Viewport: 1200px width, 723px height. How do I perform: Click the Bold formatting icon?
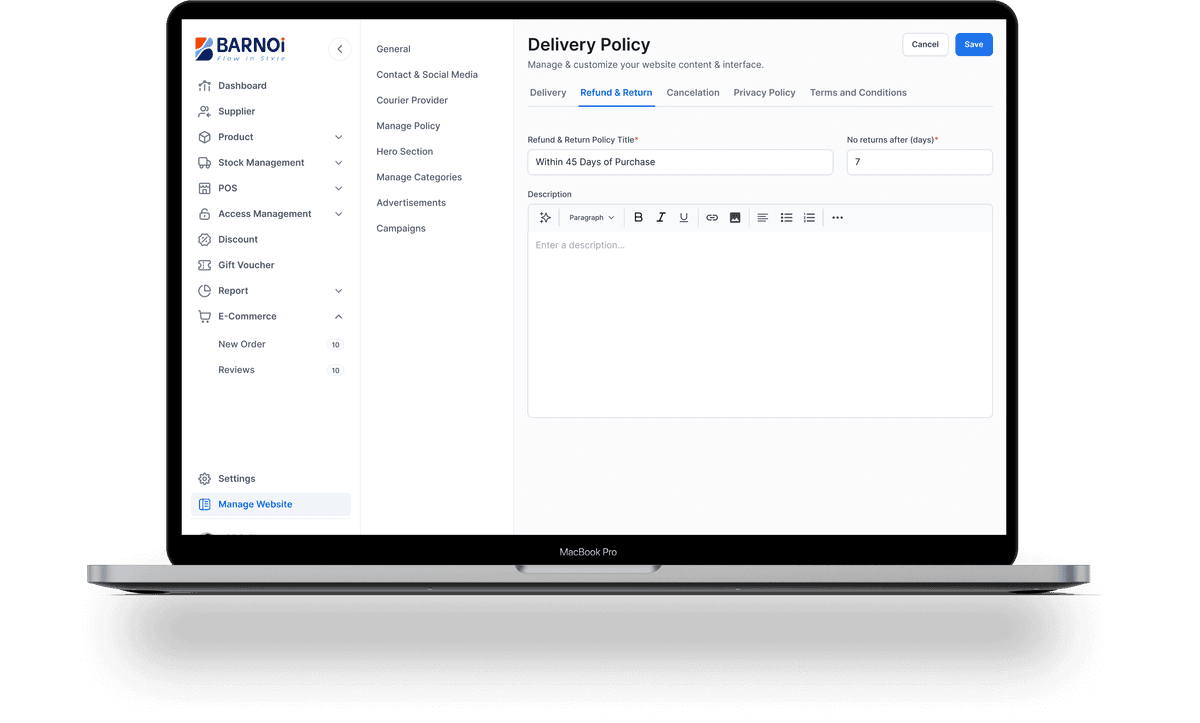point(639,218)
